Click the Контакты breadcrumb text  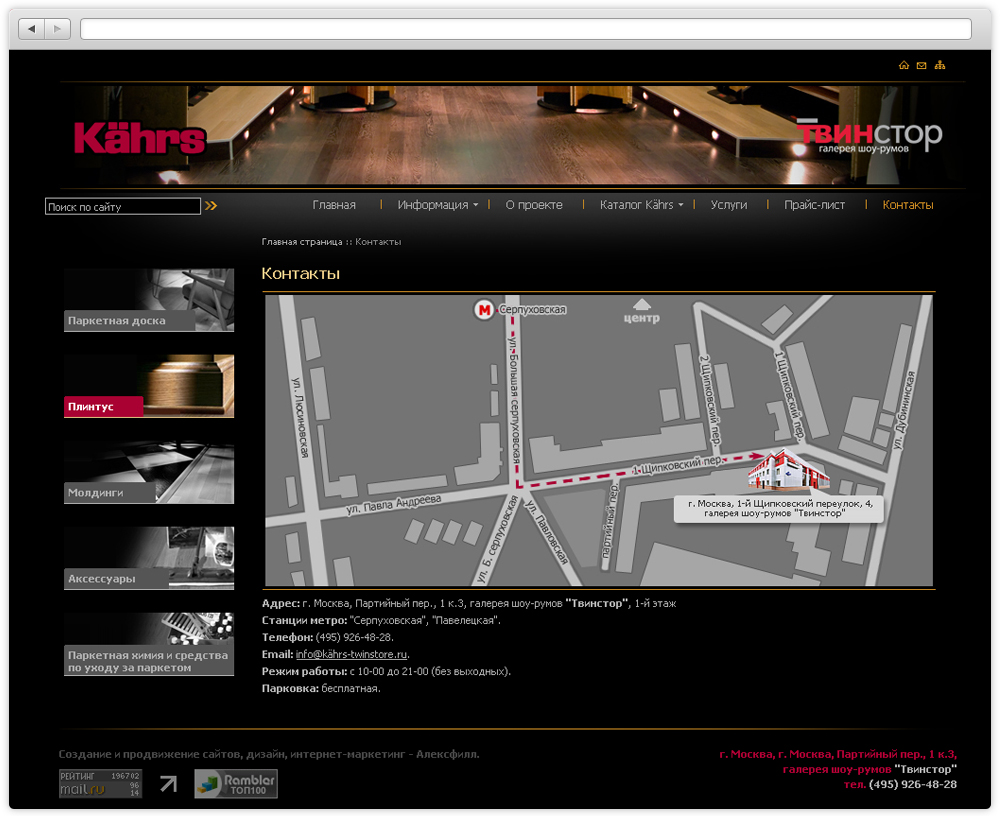pyautogui.click(x=378, y=242)
